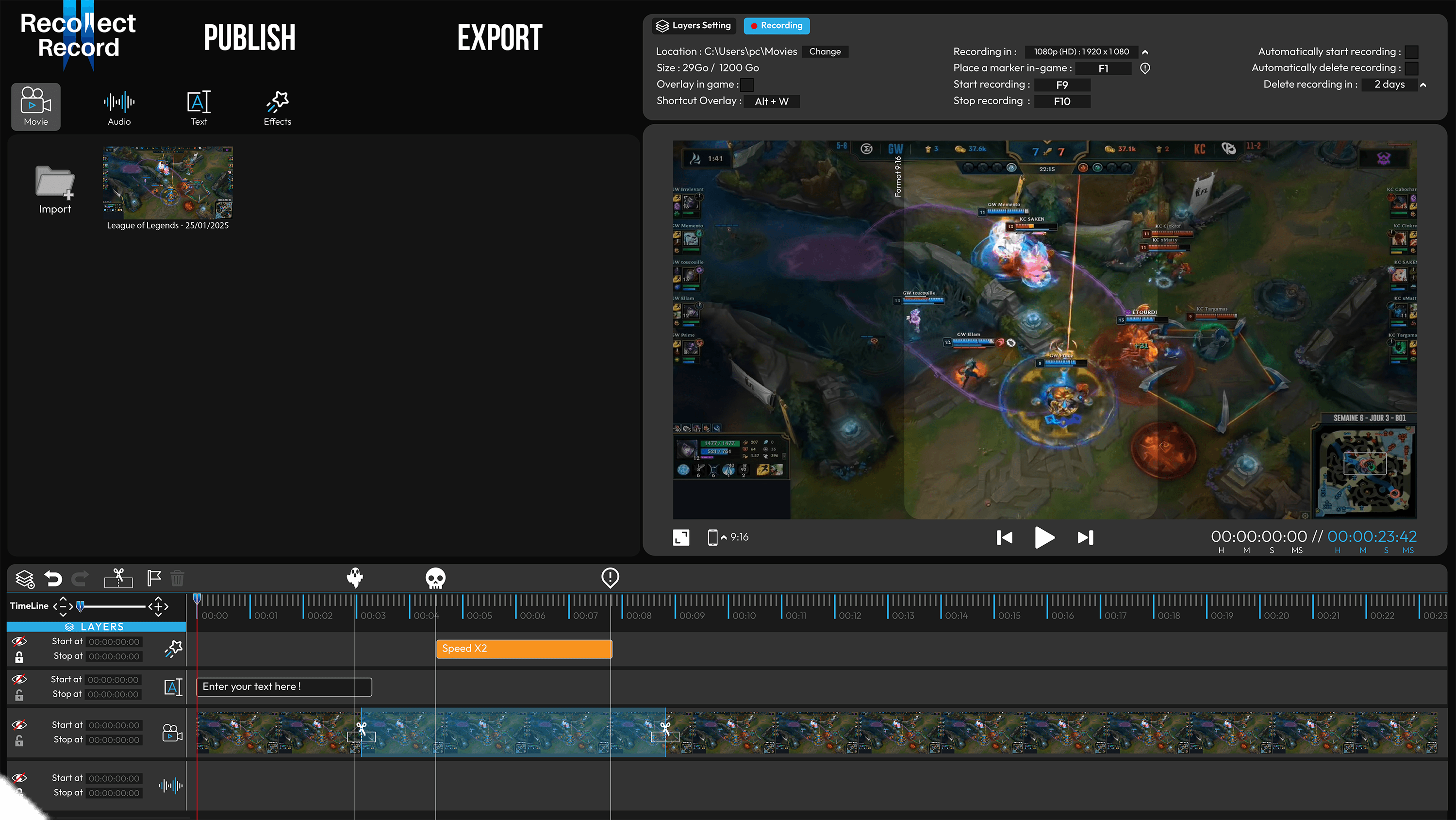This screenshot has height=820, width=1456.
Task: Click the F9 start recording shortcut field
Action: coord(1062,85)
